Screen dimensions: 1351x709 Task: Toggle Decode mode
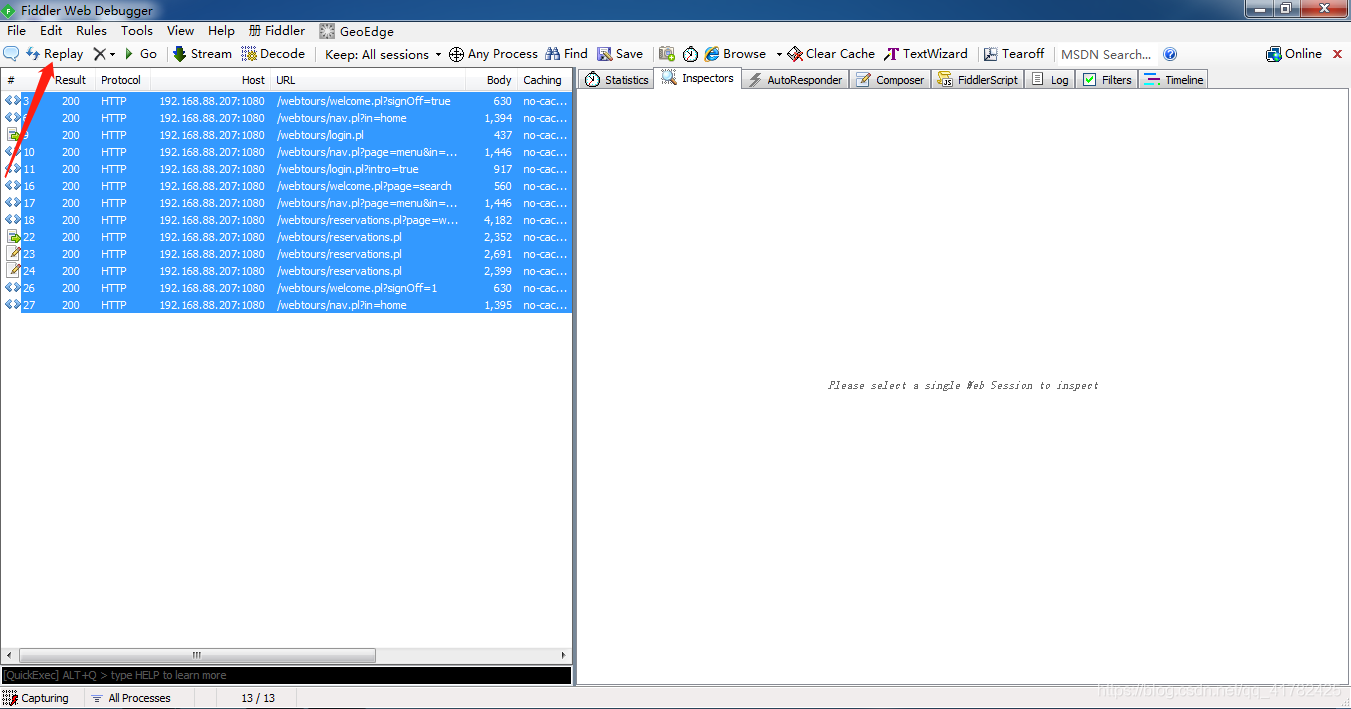273,54
